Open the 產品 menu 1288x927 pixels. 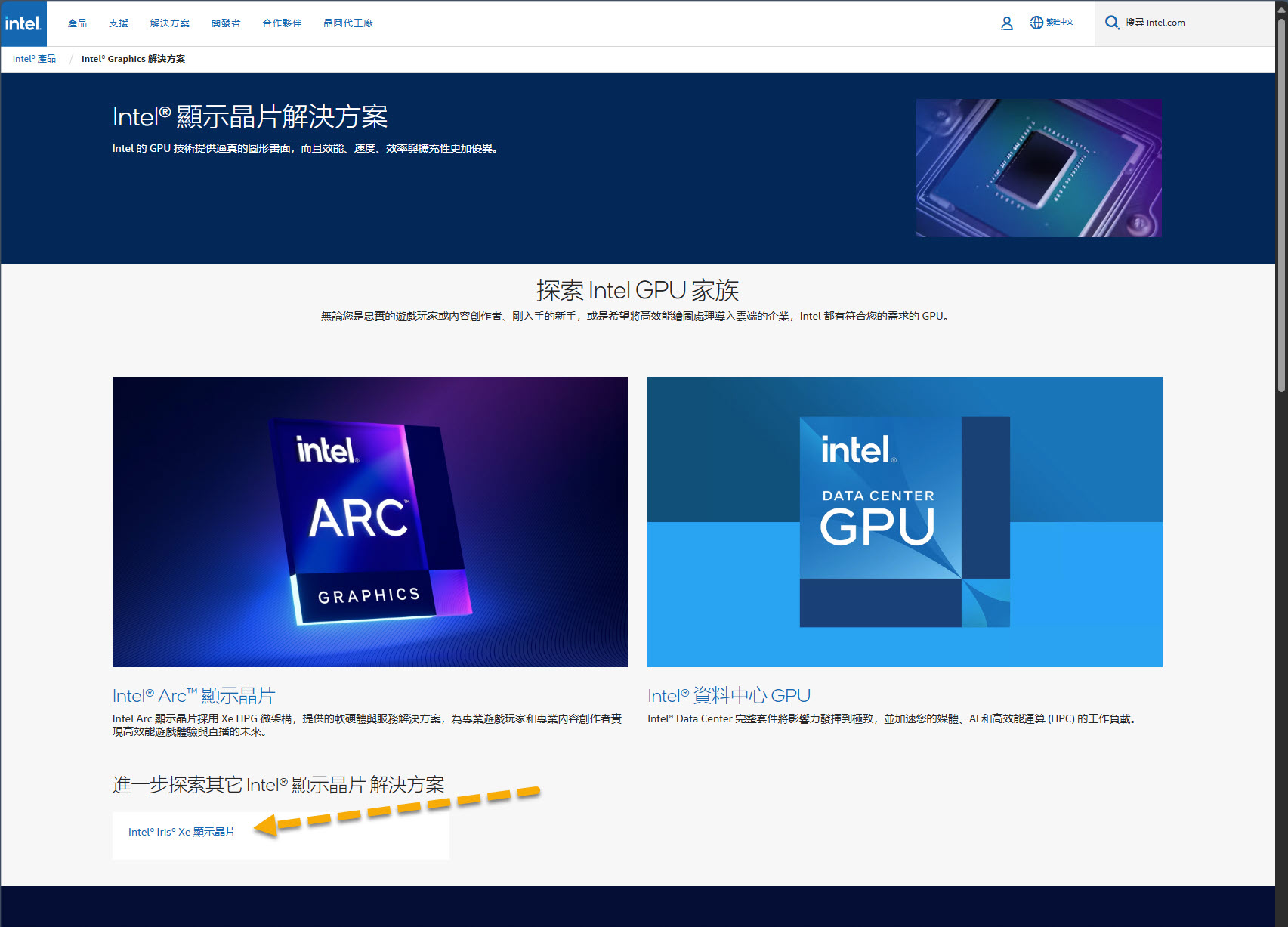[77, 23]
